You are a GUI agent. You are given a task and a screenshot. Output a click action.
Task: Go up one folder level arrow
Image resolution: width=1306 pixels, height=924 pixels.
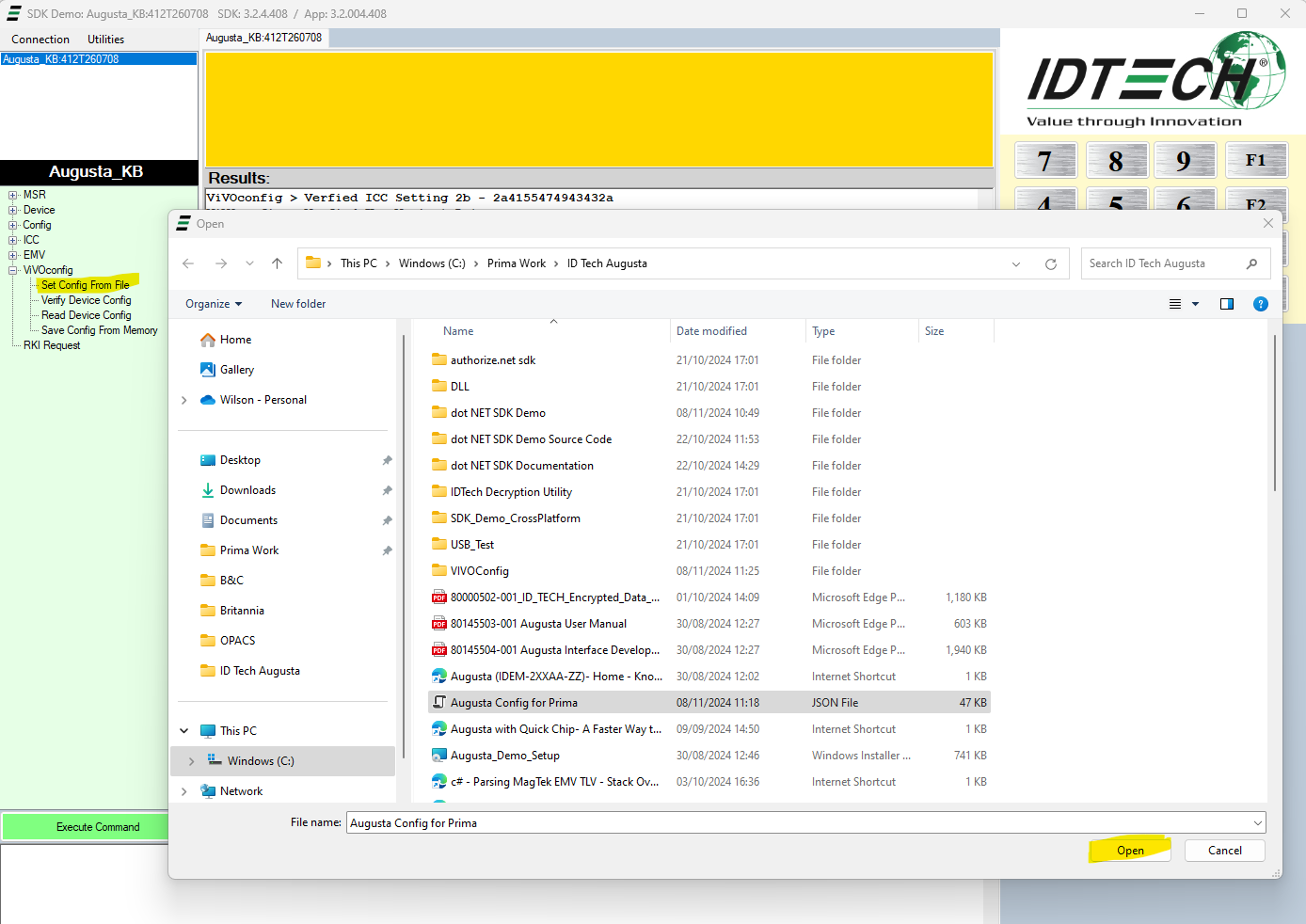(277, 263)
